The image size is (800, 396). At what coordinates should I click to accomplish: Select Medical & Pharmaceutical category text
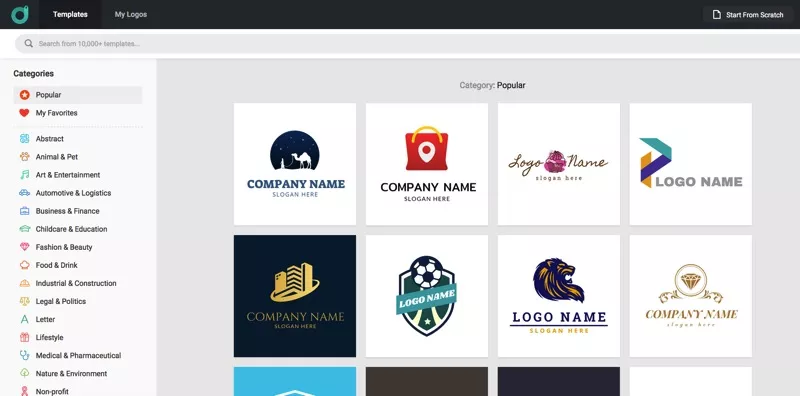tap(79, 355)
